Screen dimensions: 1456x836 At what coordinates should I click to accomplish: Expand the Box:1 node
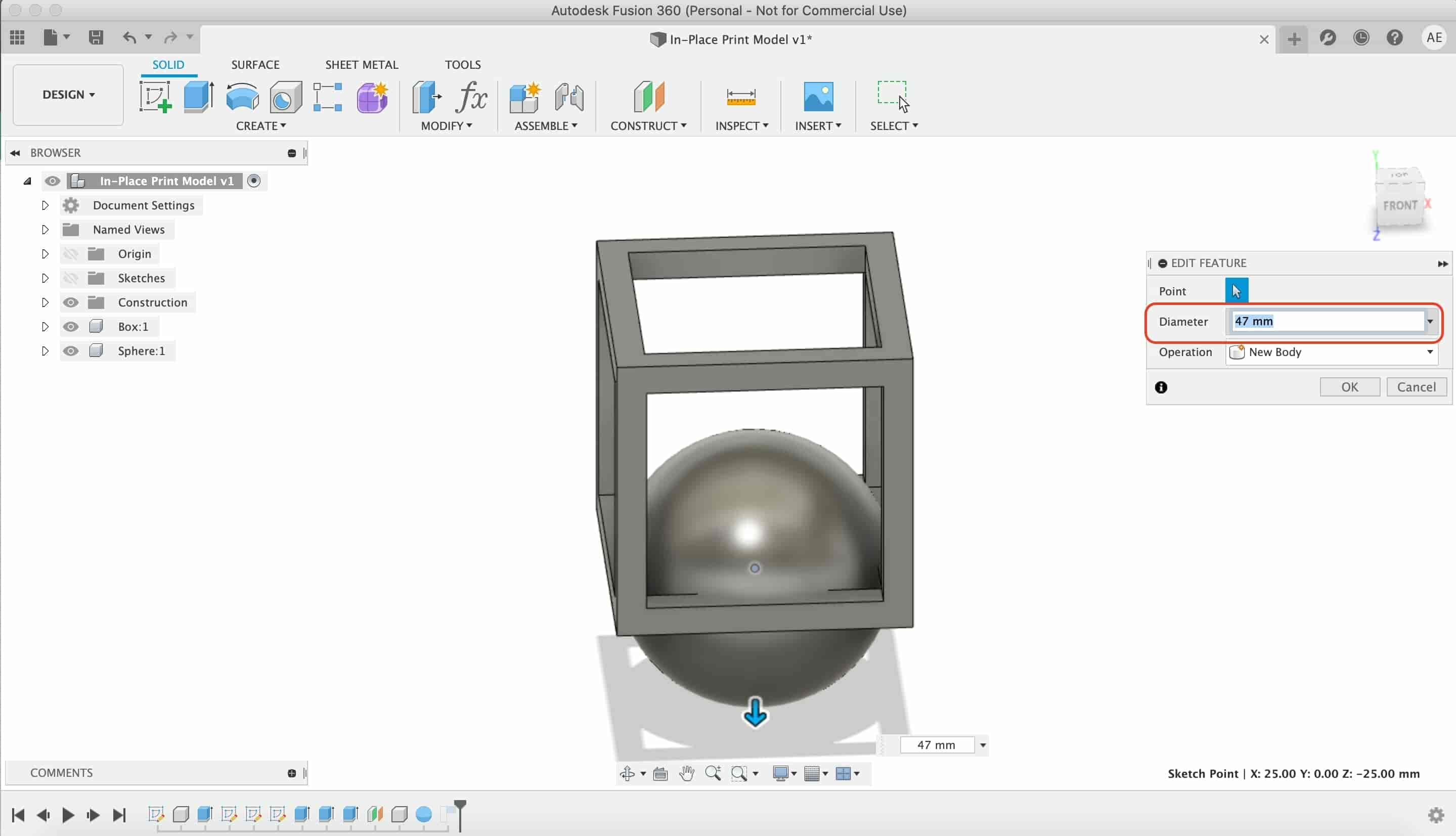pos(45,327)
